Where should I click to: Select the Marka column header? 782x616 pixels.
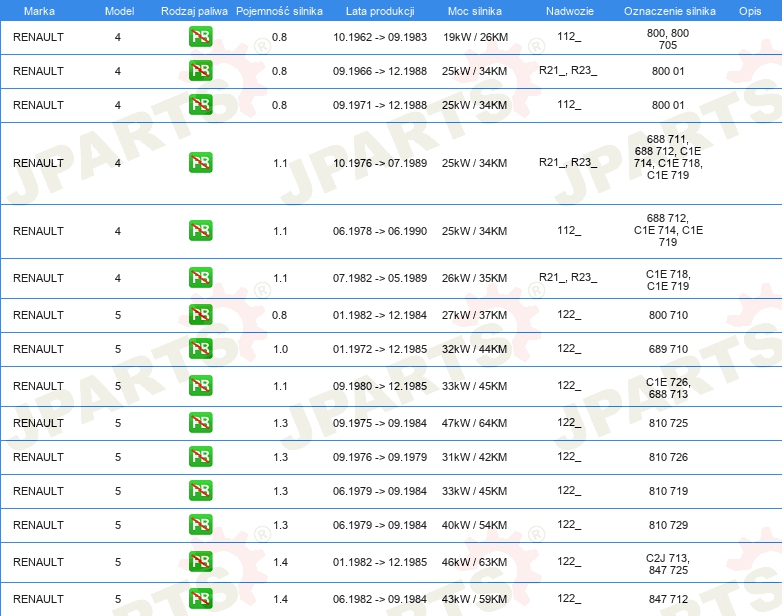tap(39, 11)
